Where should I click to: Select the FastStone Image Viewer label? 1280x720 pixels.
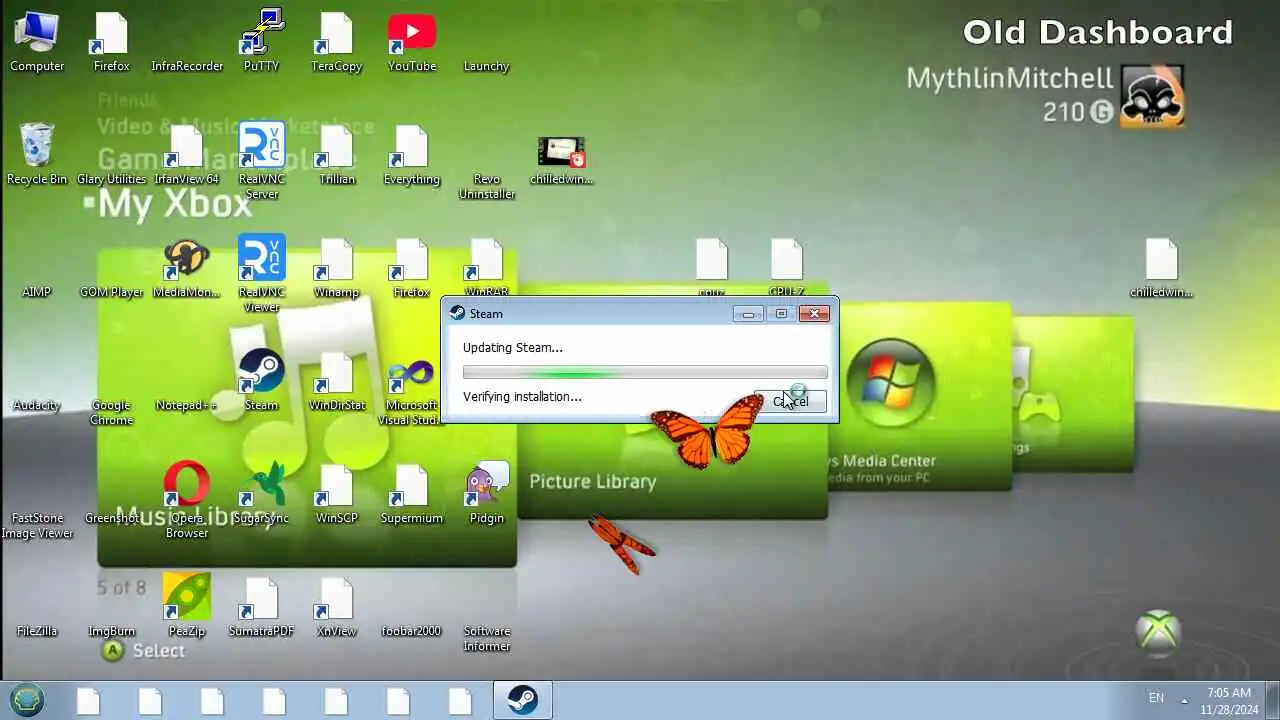(x=37, y=525)
